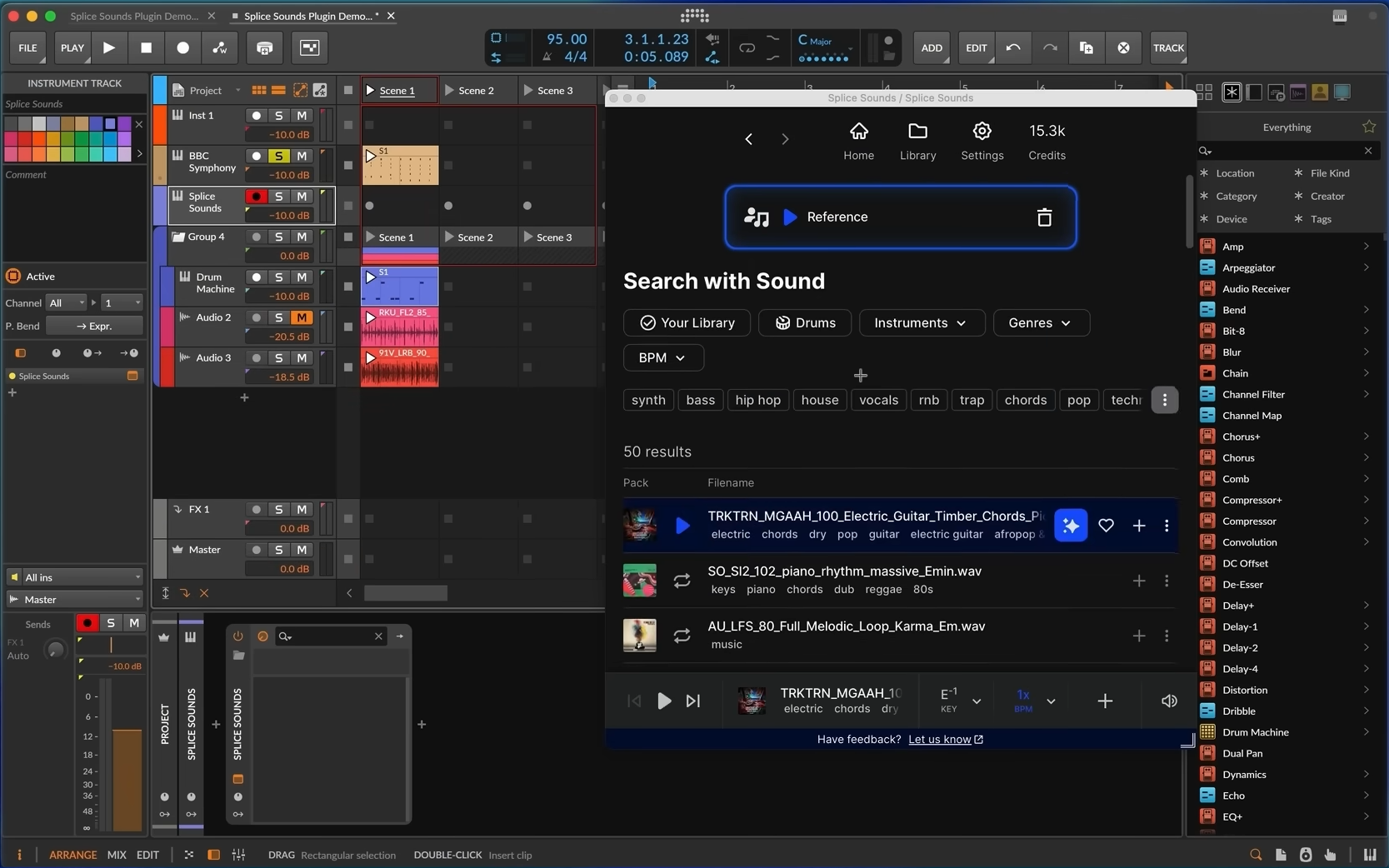Open the FILE menu
Screen dimensions: 1389x868
click(28, 47)
